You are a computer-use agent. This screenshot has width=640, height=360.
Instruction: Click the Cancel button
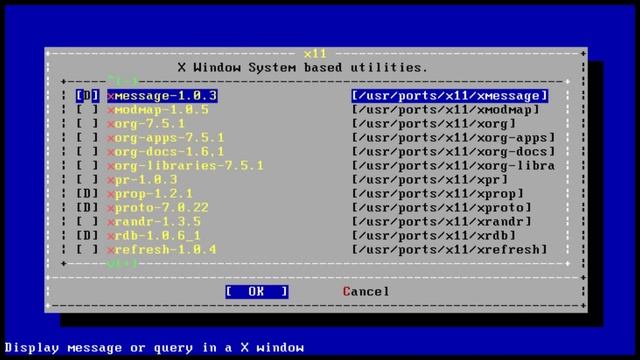pyautogui.click(x=366, y=291)
